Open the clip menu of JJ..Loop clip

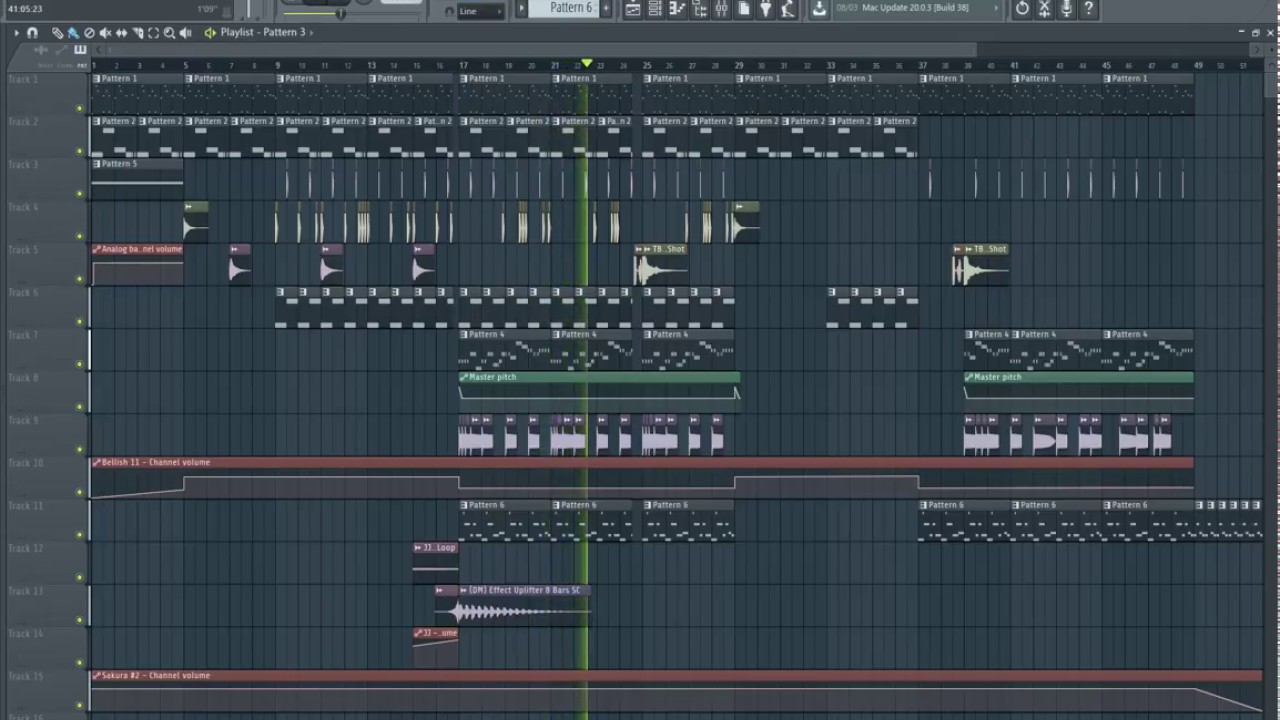pyautogui.click(x=418, y=548)
